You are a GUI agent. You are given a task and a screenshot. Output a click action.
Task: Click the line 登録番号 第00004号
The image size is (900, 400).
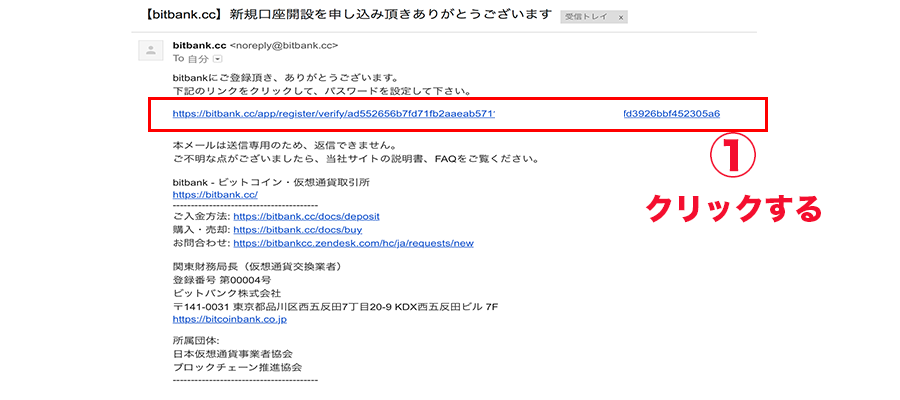(222, 280)
